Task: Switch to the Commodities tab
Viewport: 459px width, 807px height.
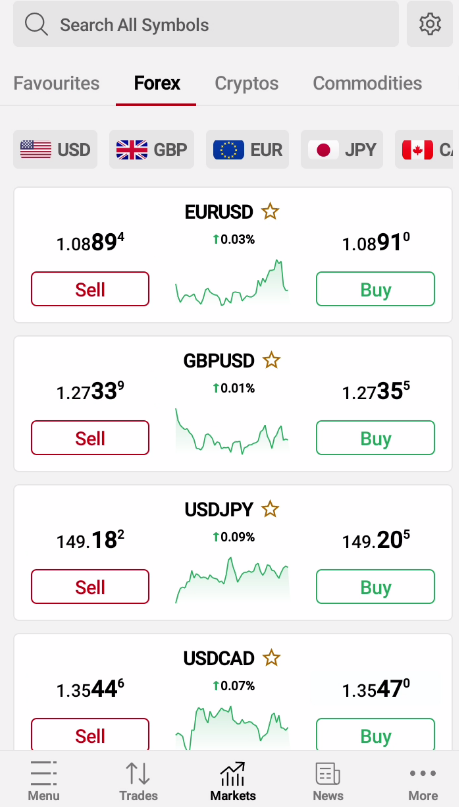Action: click(367, 83)
